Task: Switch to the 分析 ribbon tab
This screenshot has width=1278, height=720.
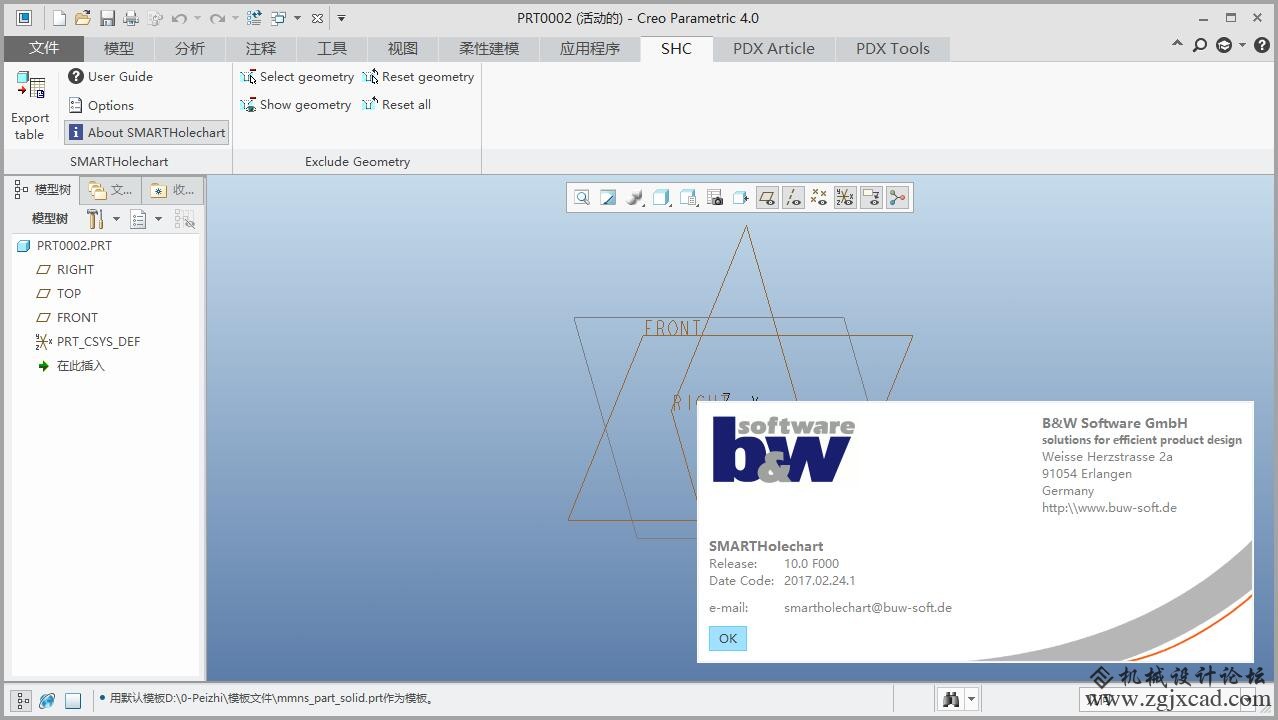Action: point(190,48)
